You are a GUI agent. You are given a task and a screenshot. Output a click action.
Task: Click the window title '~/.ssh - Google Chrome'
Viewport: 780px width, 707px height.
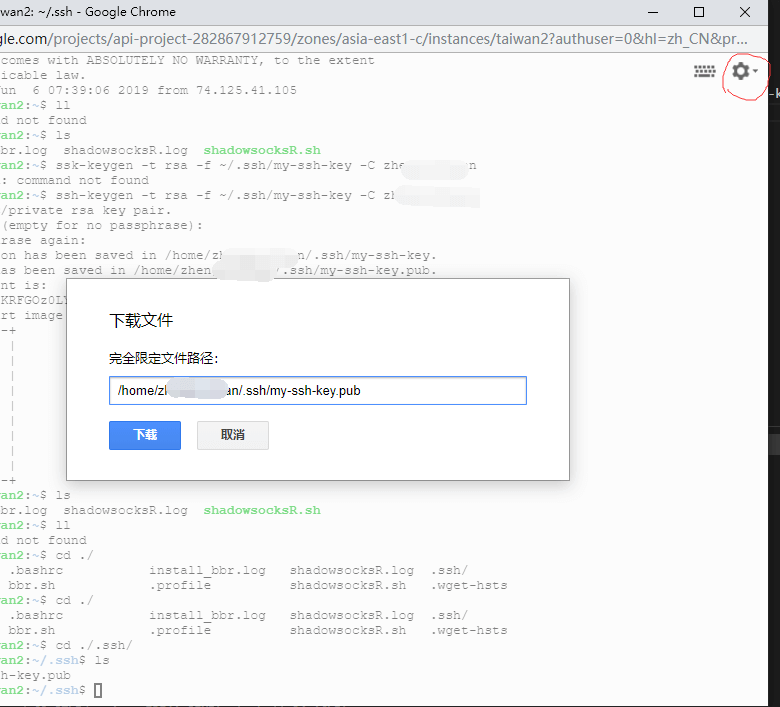(90, 12)
